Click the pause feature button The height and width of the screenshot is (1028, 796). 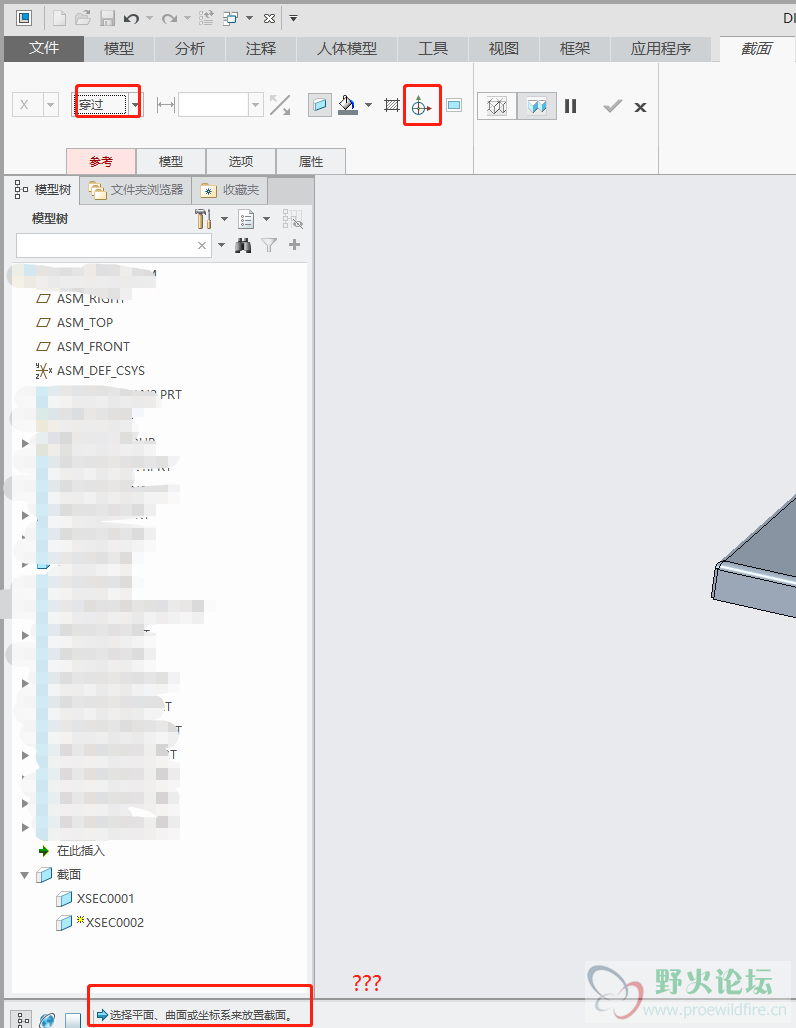[570, 106]
